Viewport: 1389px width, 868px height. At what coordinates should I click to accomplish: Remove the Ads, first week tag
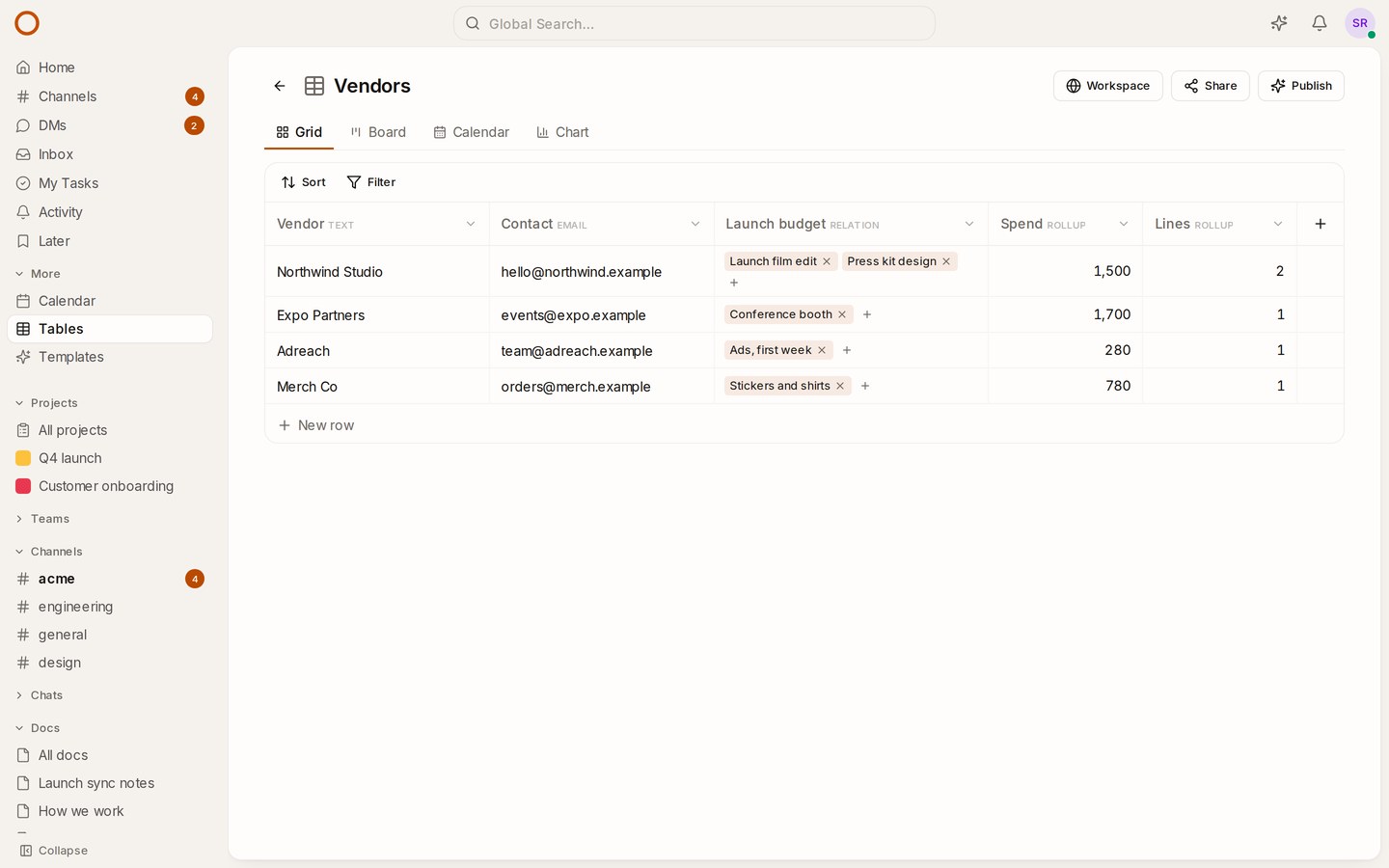[x=822, y=350]
